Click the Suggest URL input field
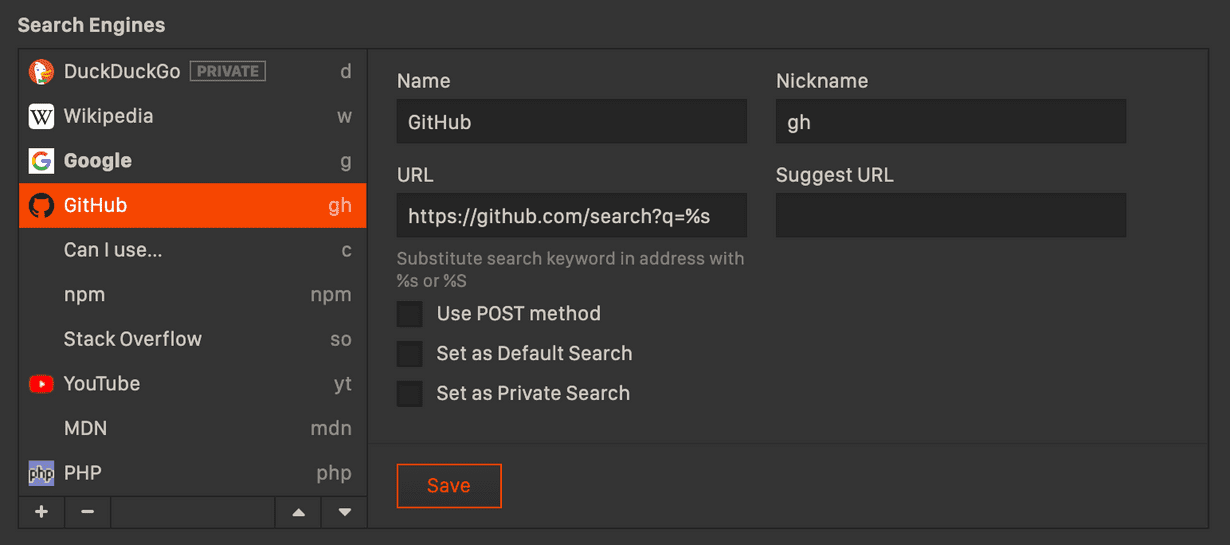The width and height of the screenshot is (1230, 545). [x=951, y=216]
